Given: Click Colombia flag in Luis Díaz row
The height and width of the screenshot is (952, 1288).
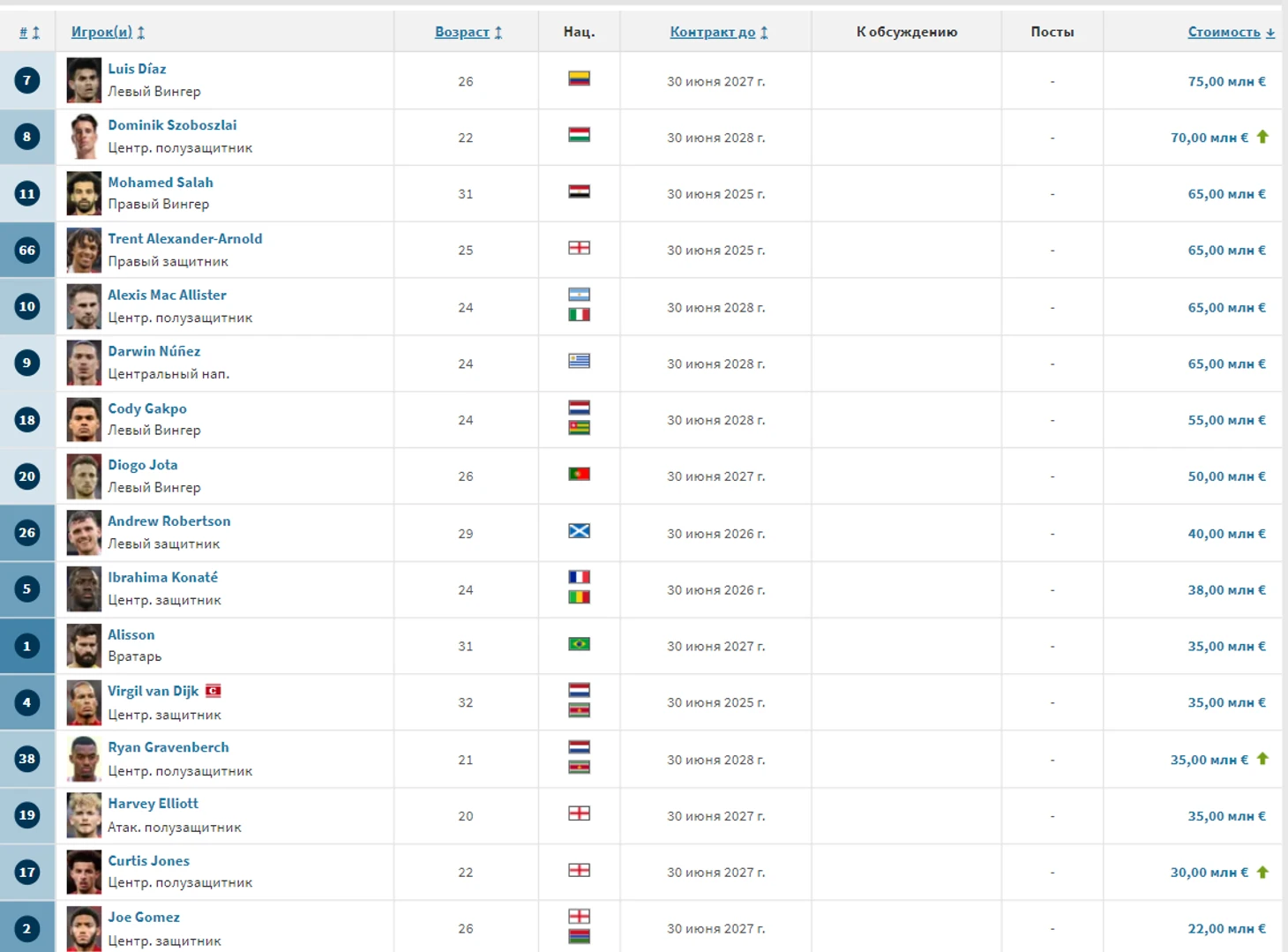Looking at the screenshot, I should pyautogui.click(x=579, y=79).
